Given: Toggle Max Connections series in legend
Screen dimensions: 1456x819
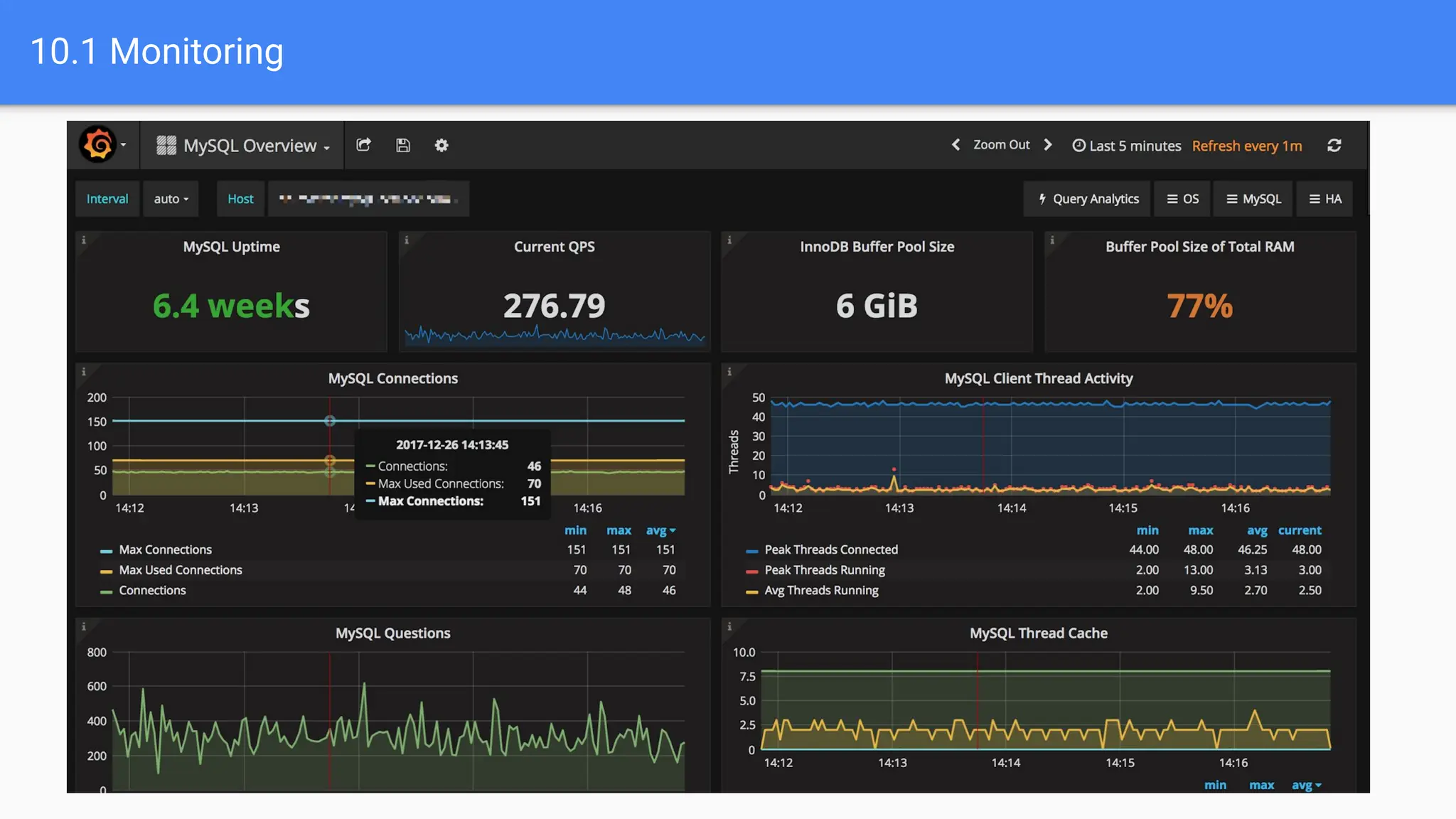Looking at the screenshot, I should 165,550.
